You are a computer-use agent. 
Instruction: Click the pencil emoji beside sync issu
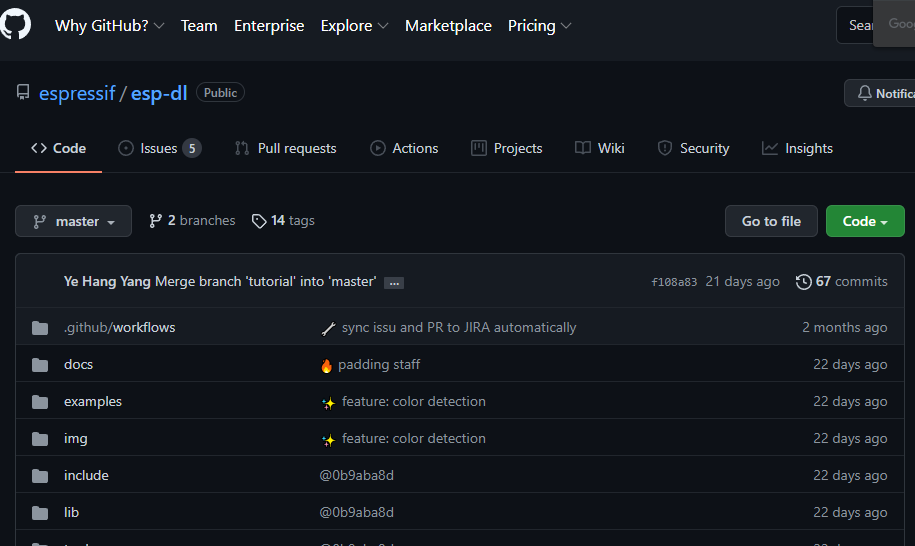(329, 328)
